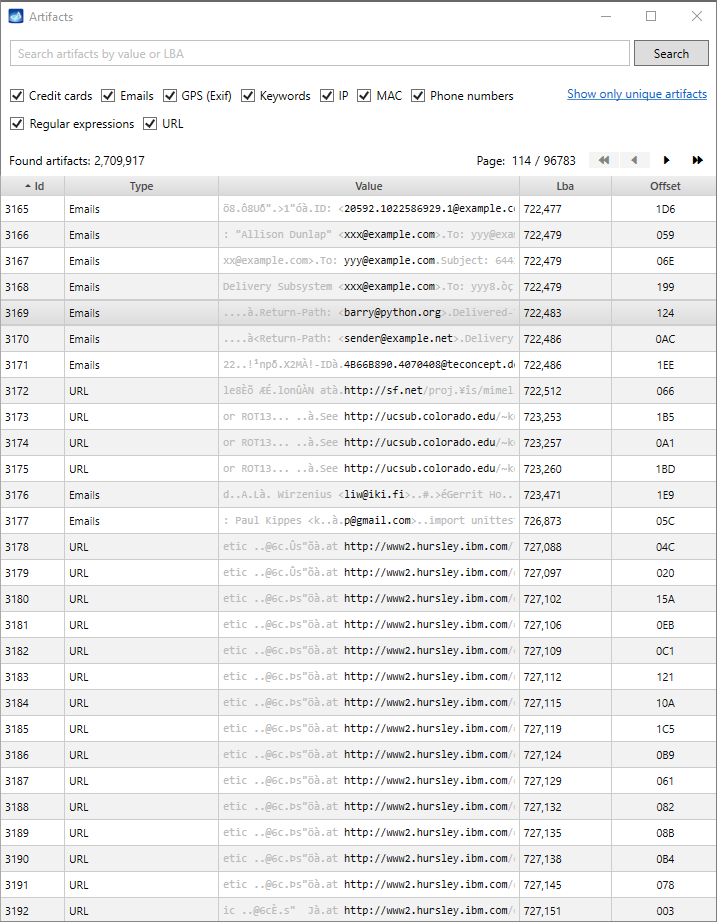
Task: Click Show only unique artifacts link
Action: [637, 94]
